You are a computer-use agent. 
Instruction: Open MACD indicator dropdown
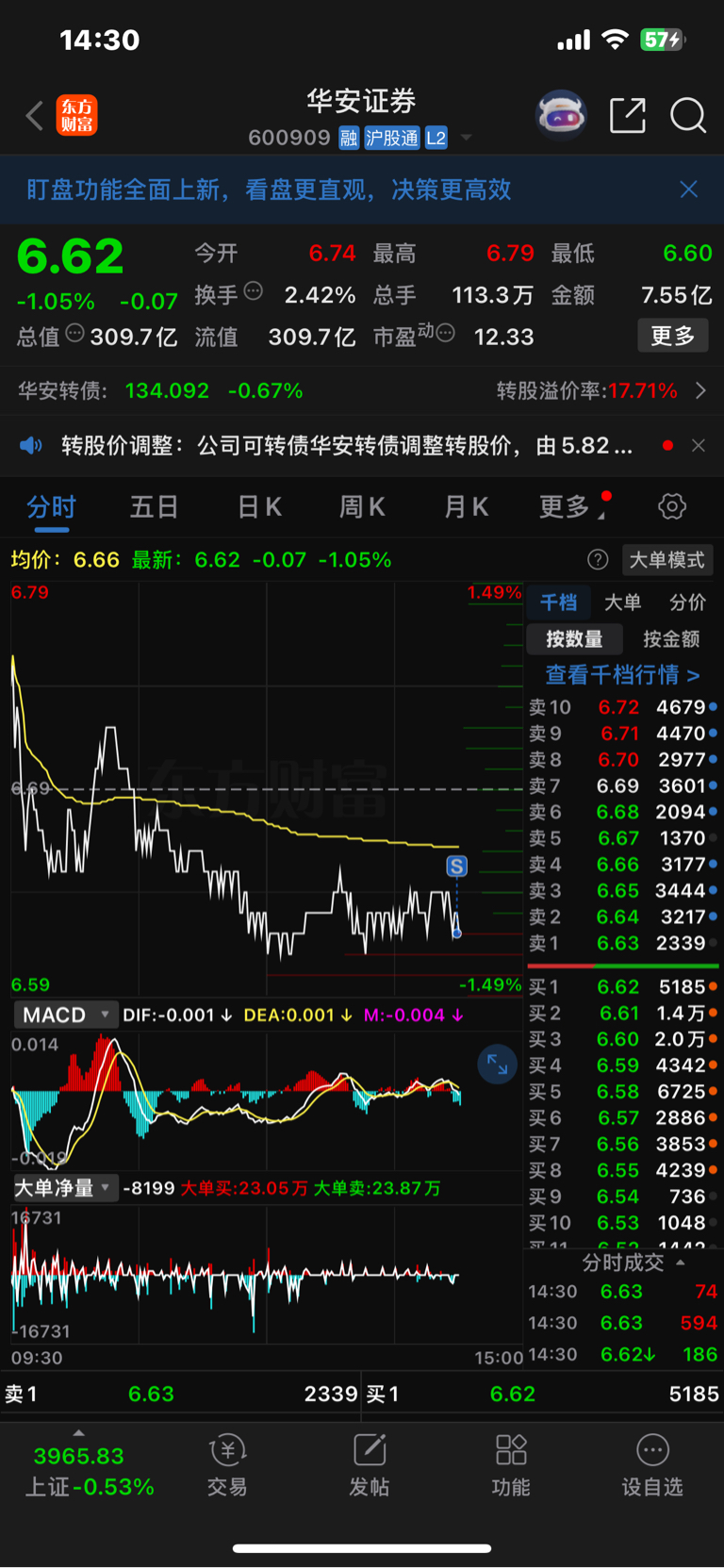[65, 1015]
